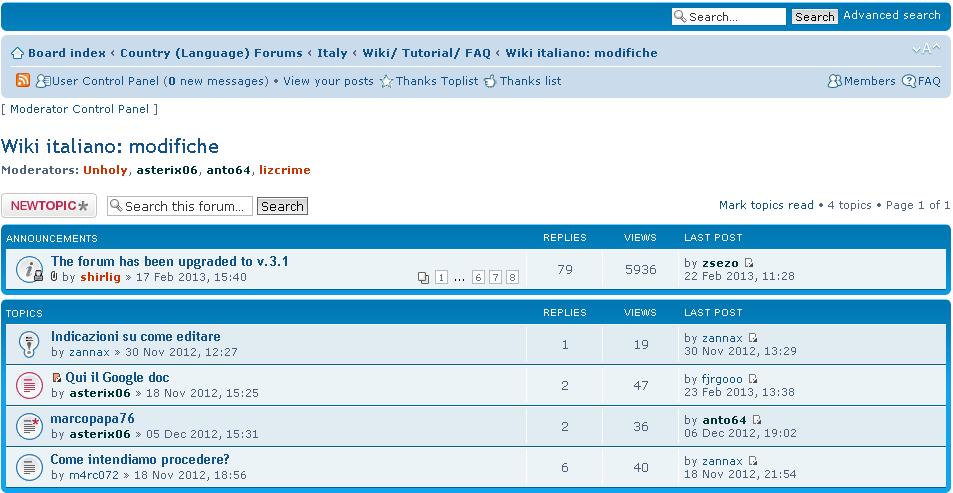The width and height of the screenshot is (953, 493).
Task: Click the view latest post icon by zsezo
Action: 750,263
